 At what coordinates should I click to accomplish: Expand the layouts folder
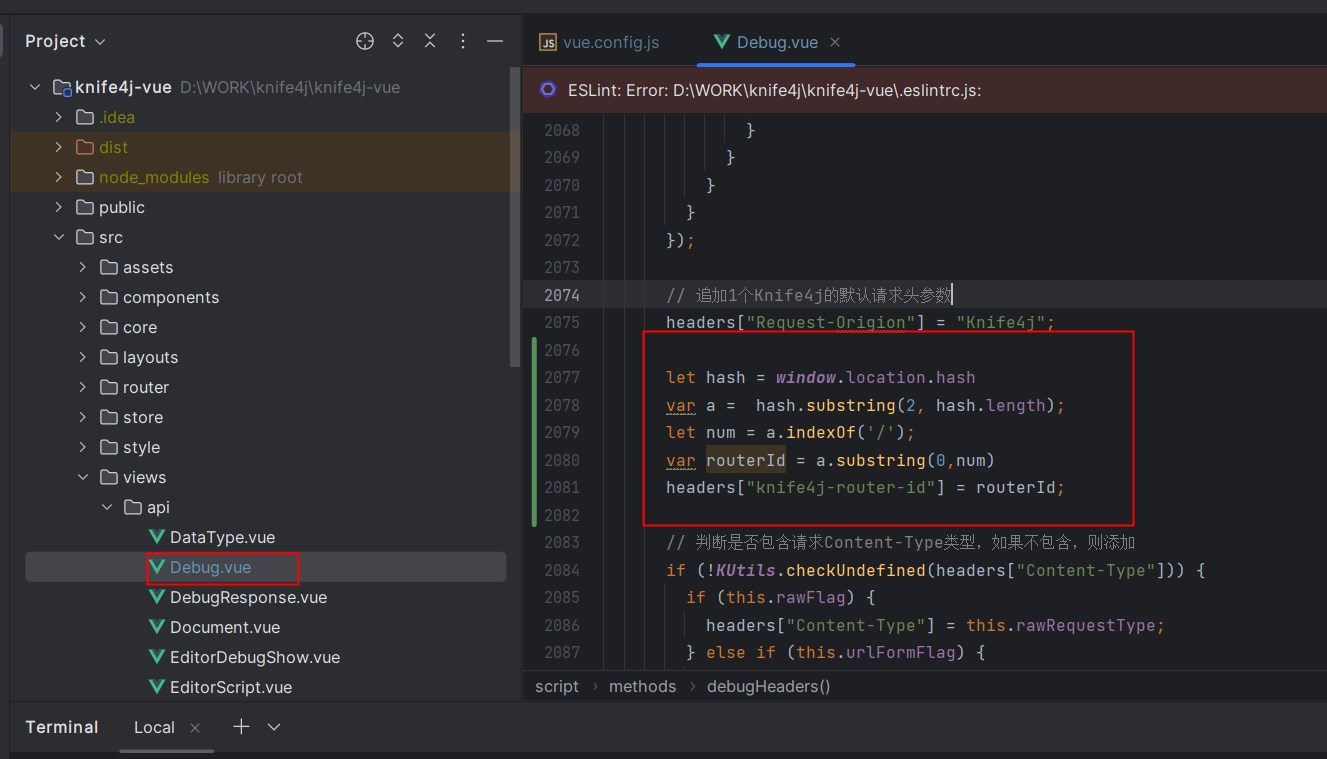pyautogui.click(x=83, y=357)
